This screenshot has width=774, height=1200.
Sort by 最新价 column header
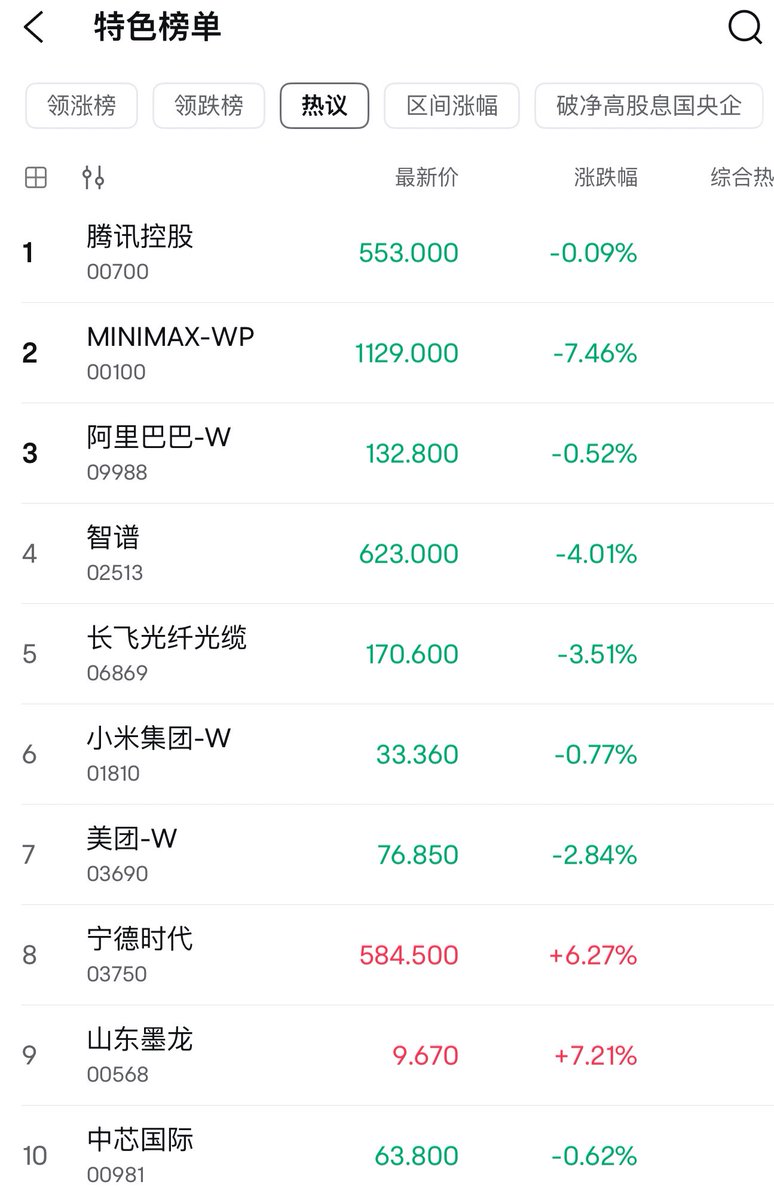[x=426, y=178]
